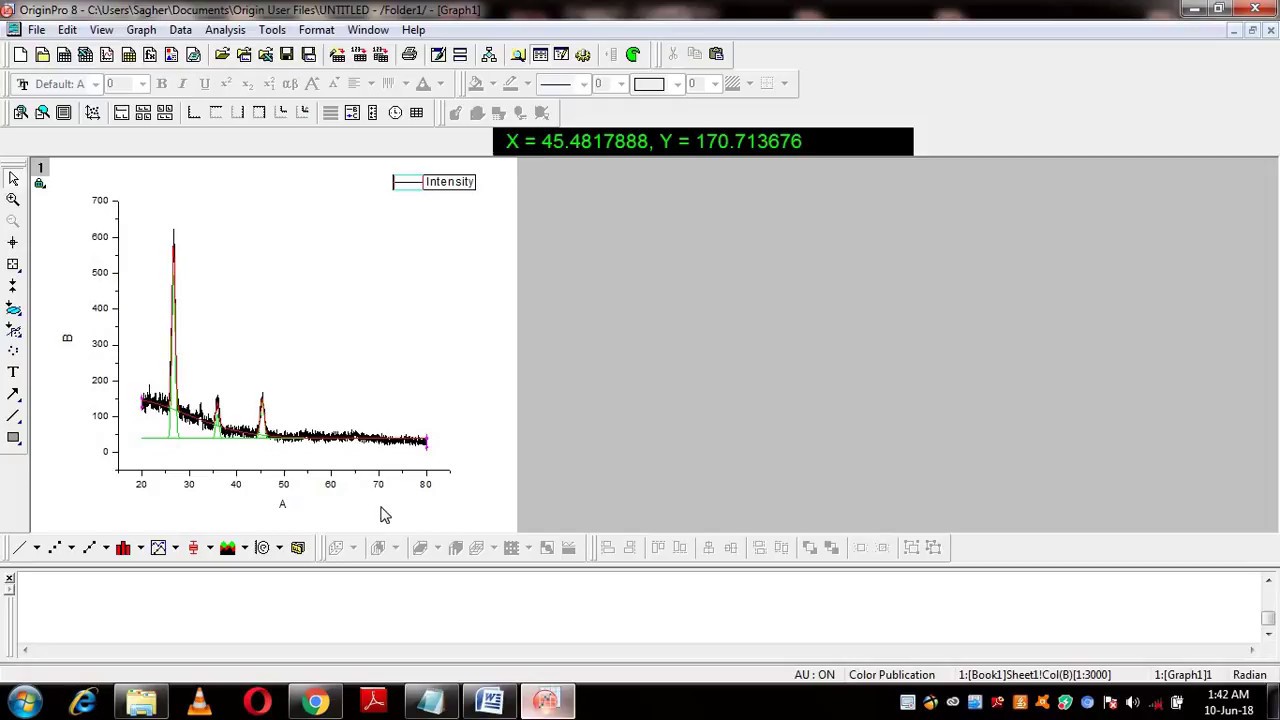Toggle Greek symbols formatting

[290, 84]
